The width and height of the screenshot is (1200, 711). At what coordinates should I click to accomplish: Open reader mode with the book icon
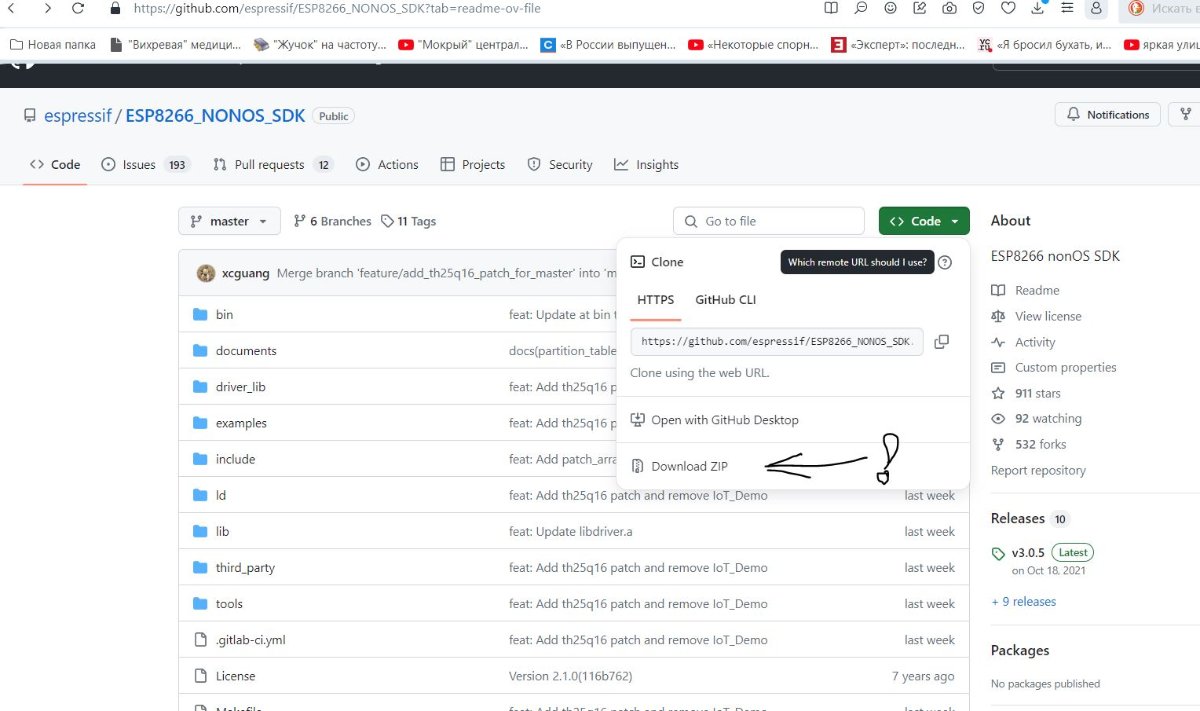pos(831,8)
